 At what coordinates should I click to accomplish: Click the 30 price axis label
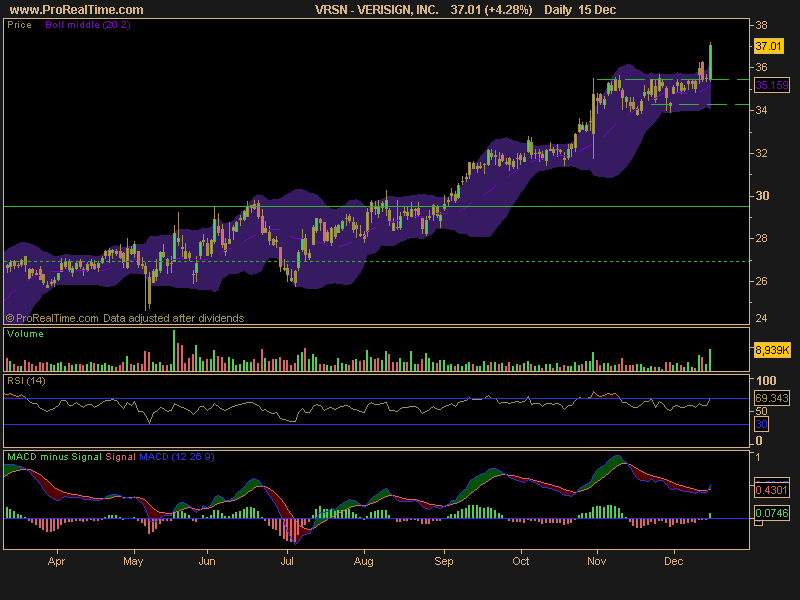click(762, 195)
